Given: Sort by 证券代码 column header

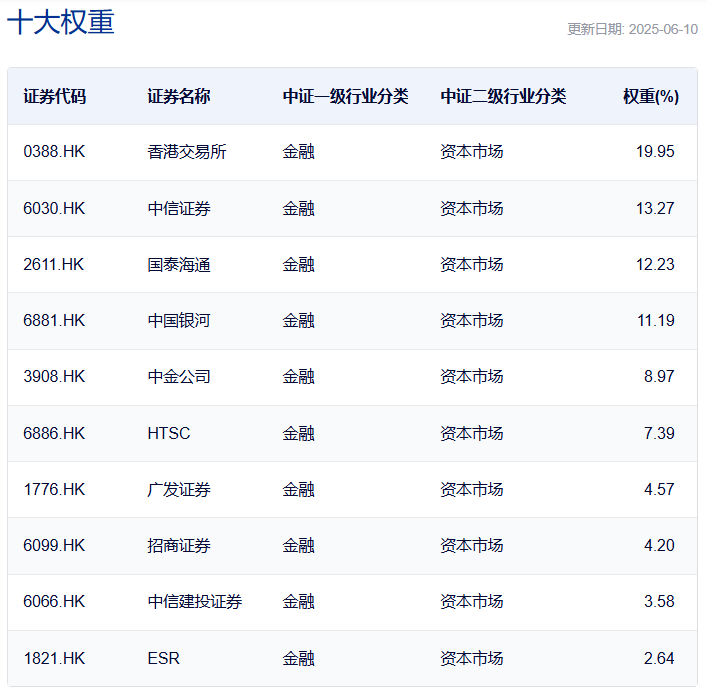Looking at the screenshot, I should coord(55,97).
